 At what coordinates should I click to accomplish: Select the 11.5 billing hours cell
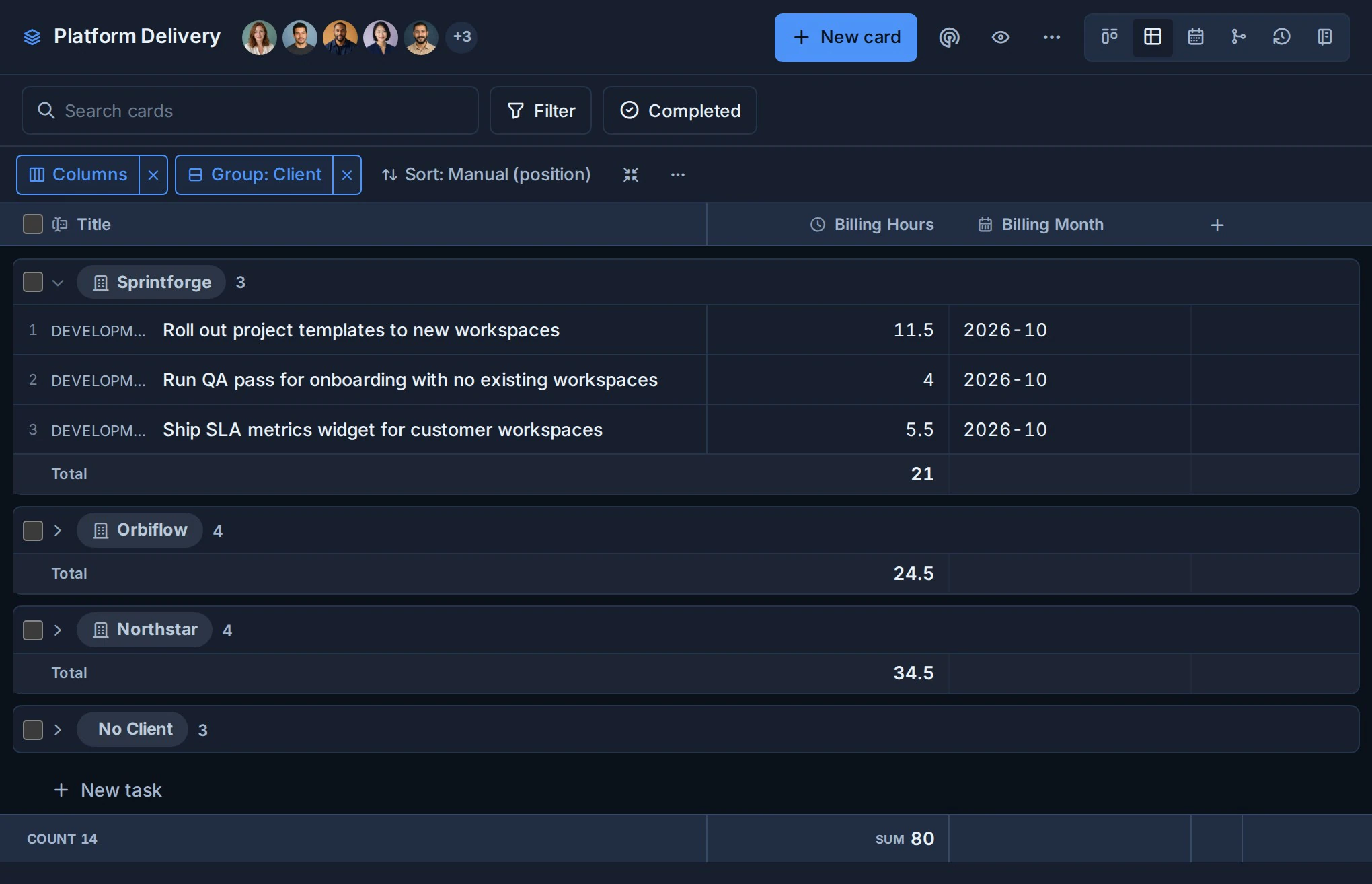(x=828, y=330)
